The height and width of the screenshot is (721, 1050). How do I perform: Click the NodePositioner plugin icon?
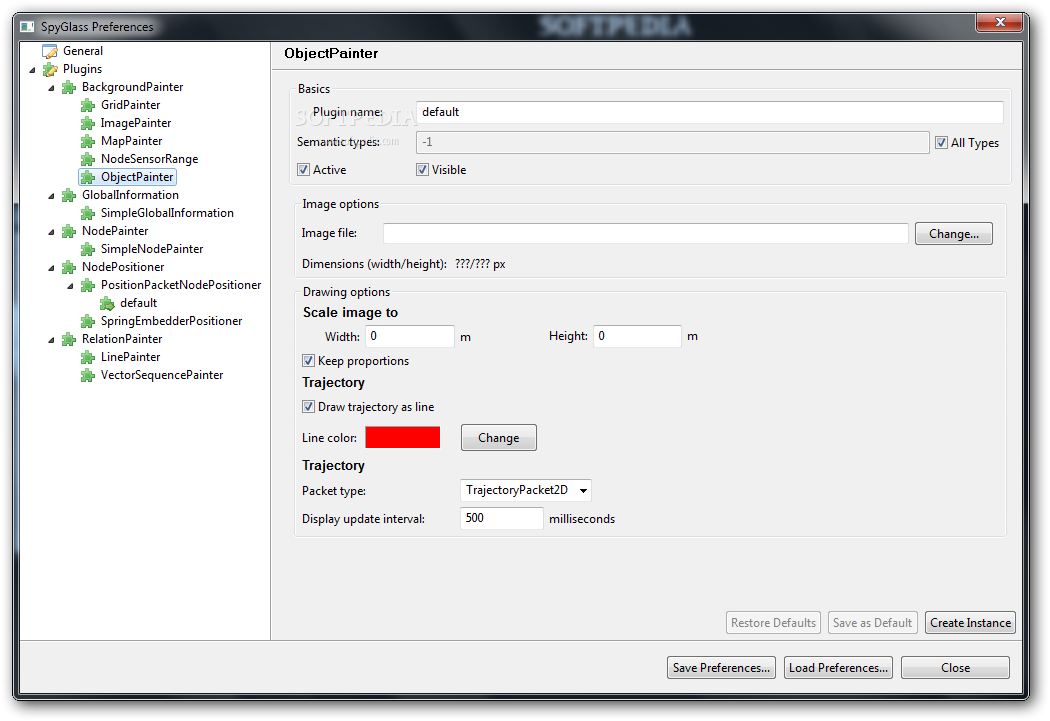click(68, 268)
